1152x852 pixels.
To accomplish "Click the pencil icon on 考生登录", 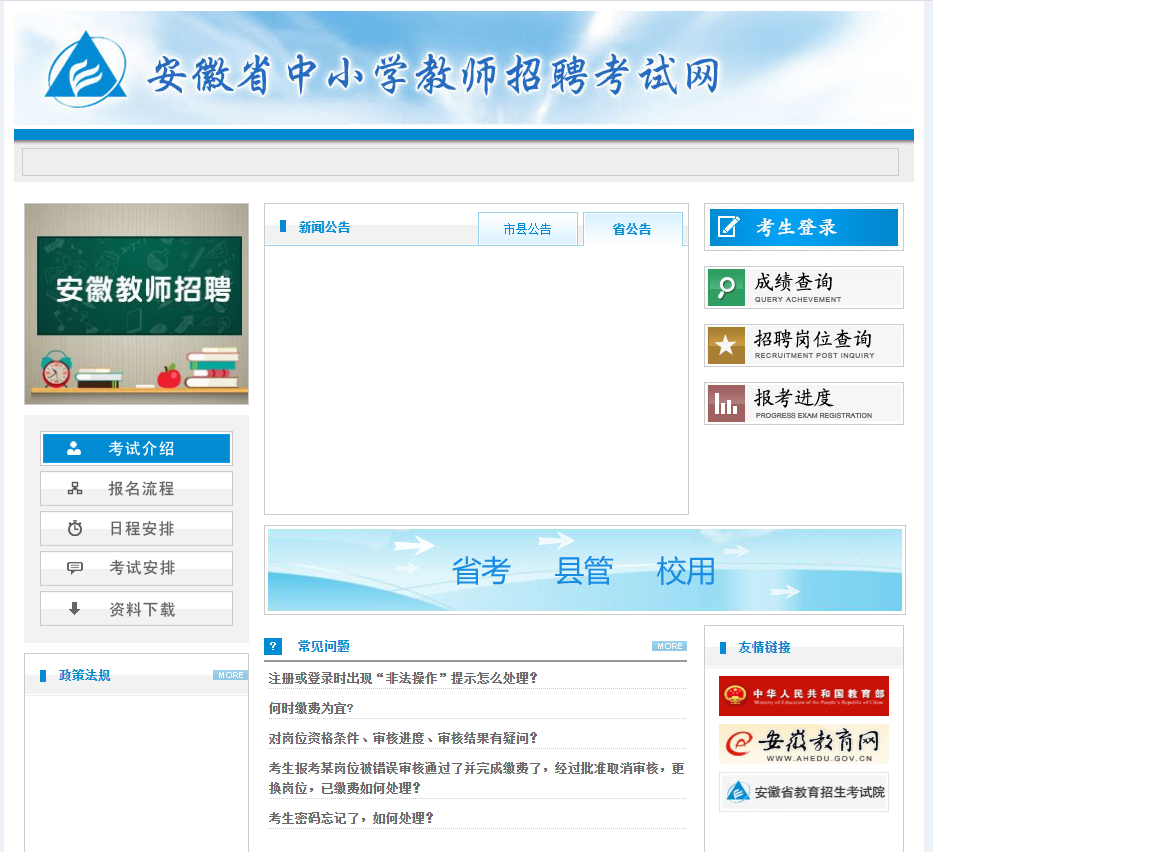I will (729, 227).
